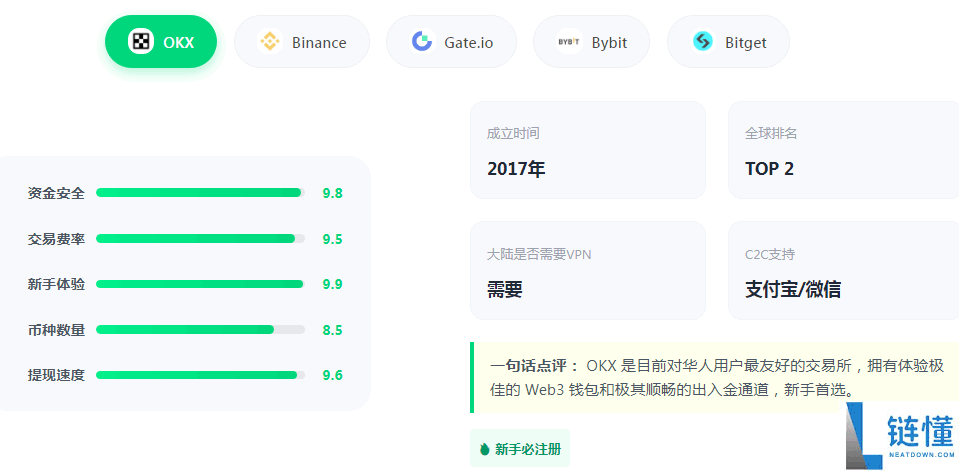Select the OKX exchange tab
The width and height of the screenshot is (959, 471).
161,42
